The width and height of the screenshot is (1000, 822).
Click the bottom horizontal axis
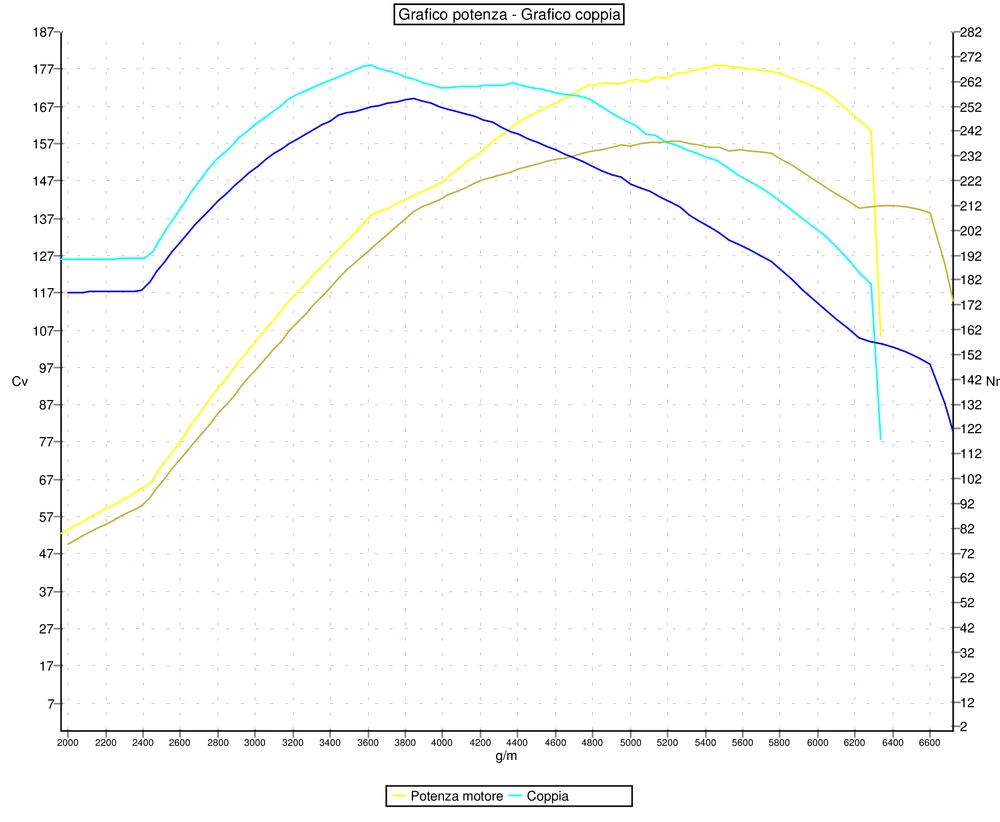(500, 733)
